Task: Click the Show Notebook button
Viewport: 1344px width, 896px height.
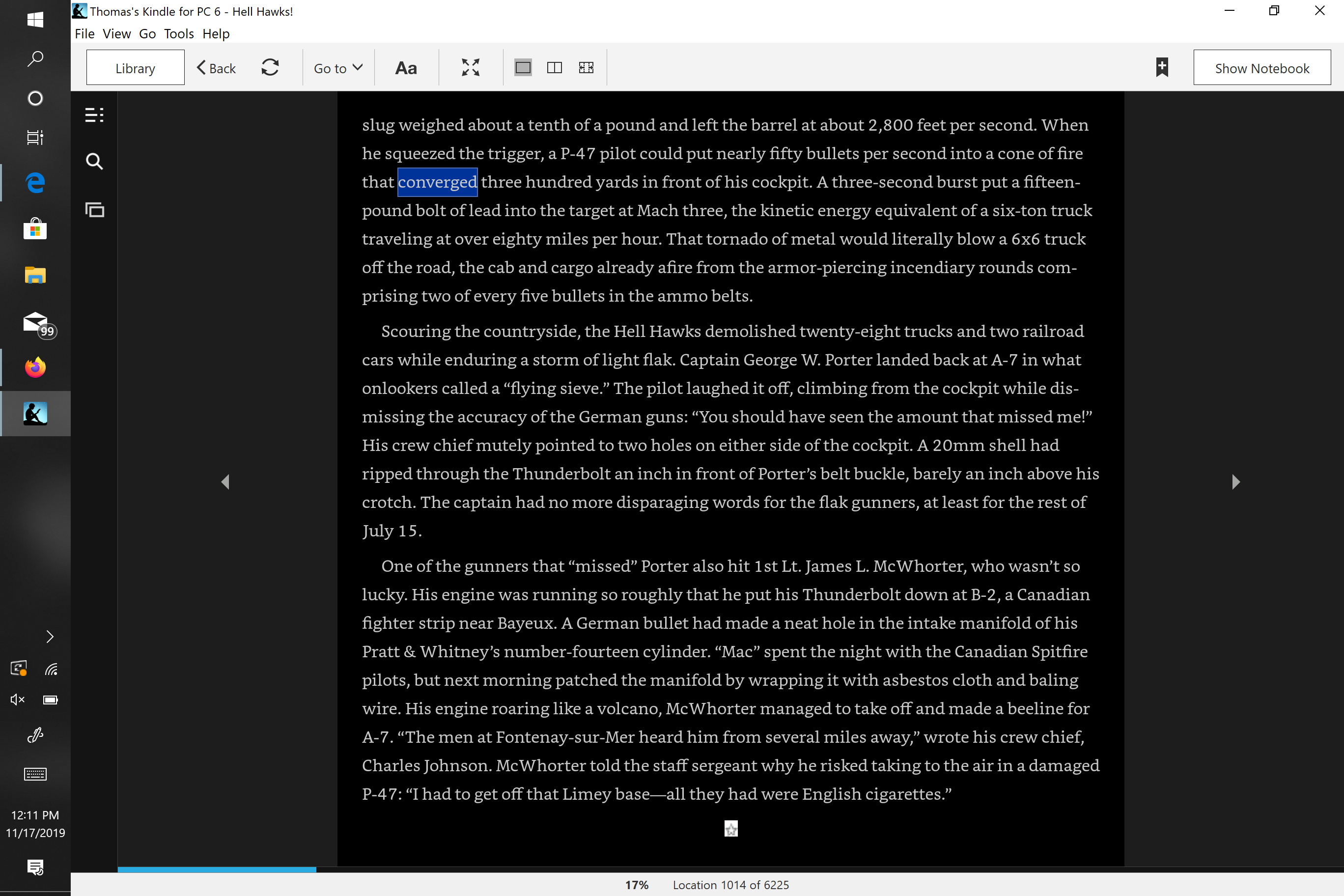Action: (1261, 67)
